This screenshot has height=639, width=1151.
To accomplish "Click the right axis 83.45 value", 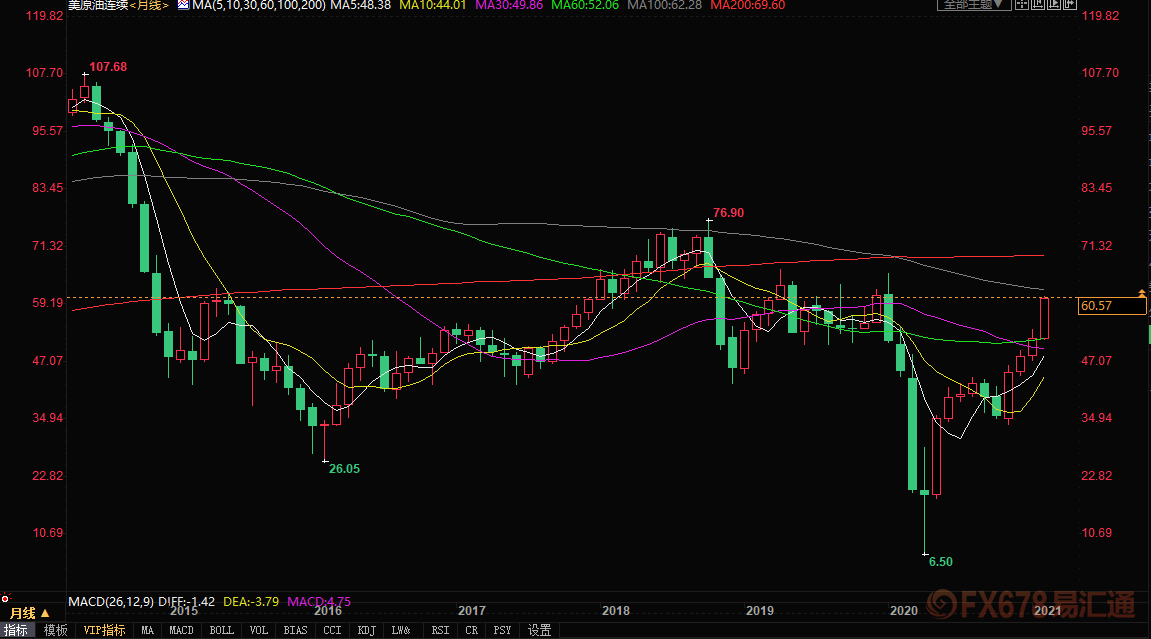I will (1097, 188).
